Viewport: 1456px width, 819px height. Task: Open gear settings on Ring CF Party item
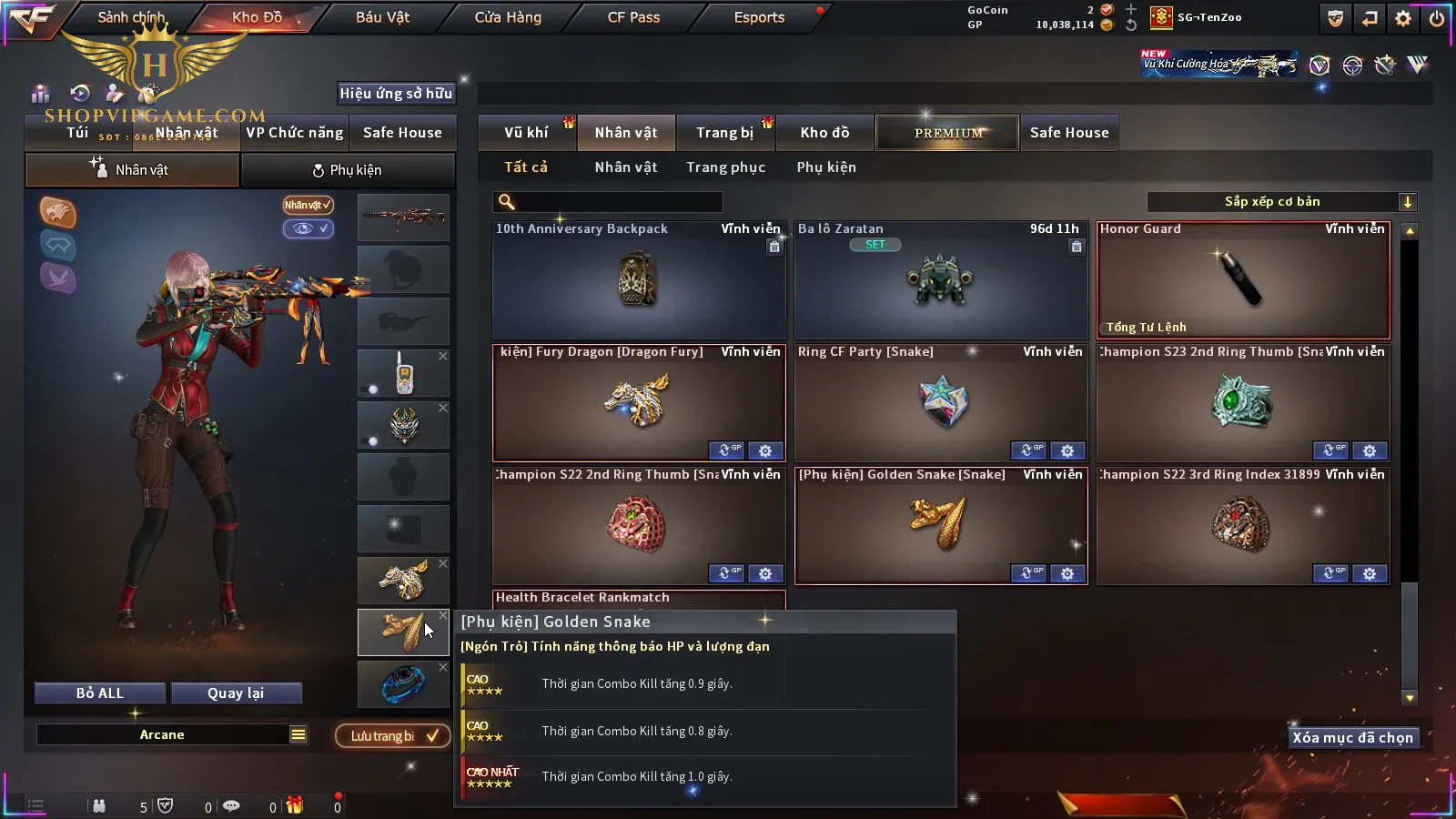pyautogui.click(x=1067, y=450)
